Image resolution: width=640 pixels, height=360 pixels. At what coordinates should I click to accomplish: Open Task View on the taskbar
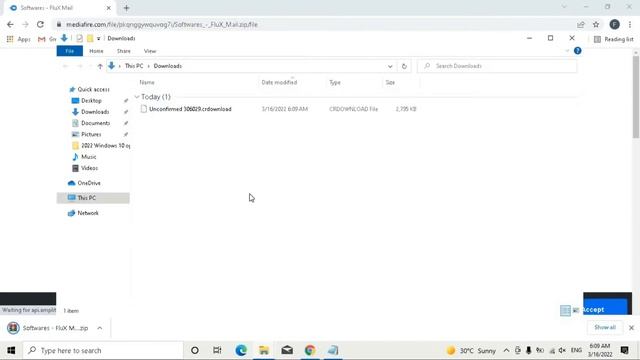(217, 350)
